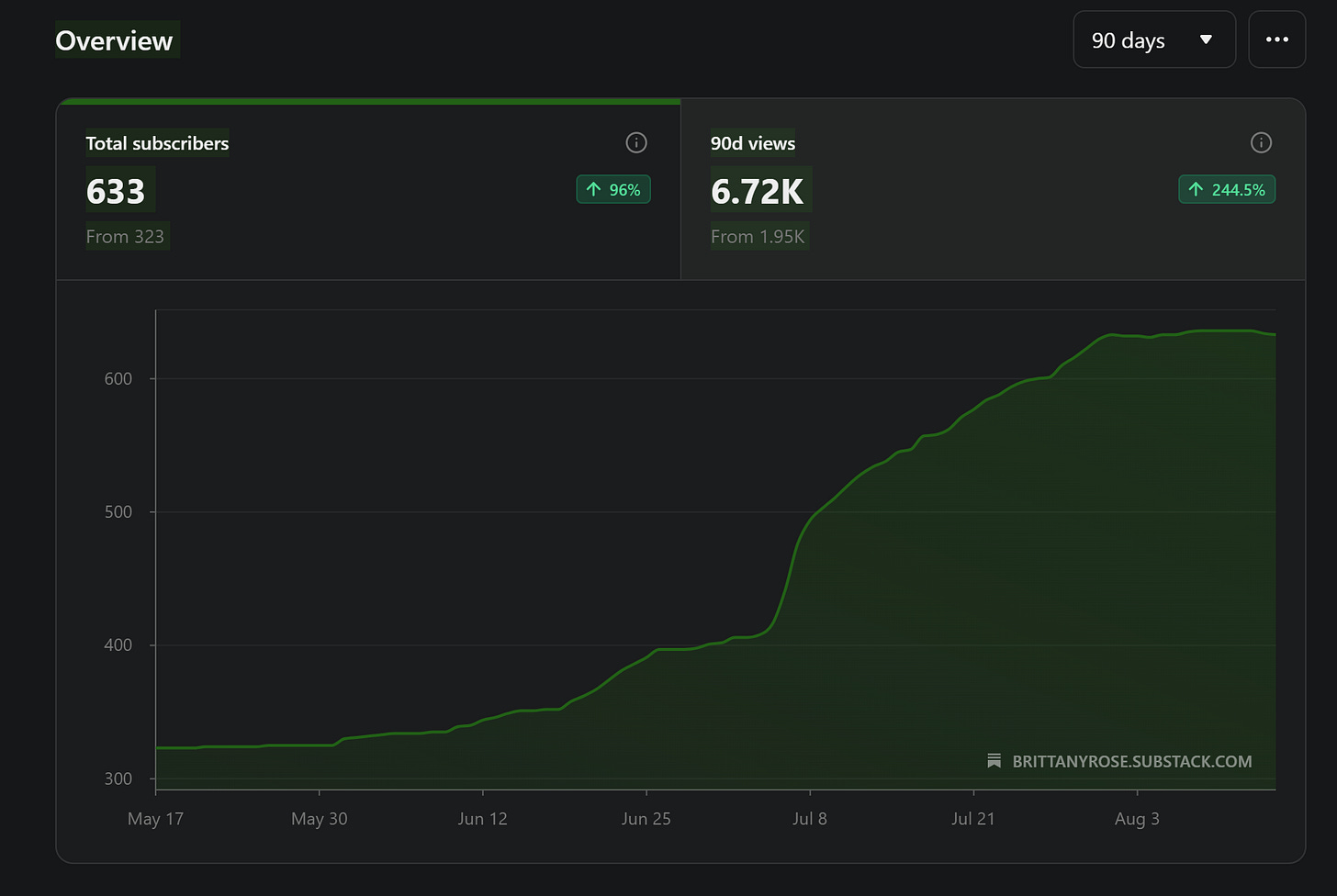Click the 244.5% growth badge

pyautogui.click(x=1227, y=189)
